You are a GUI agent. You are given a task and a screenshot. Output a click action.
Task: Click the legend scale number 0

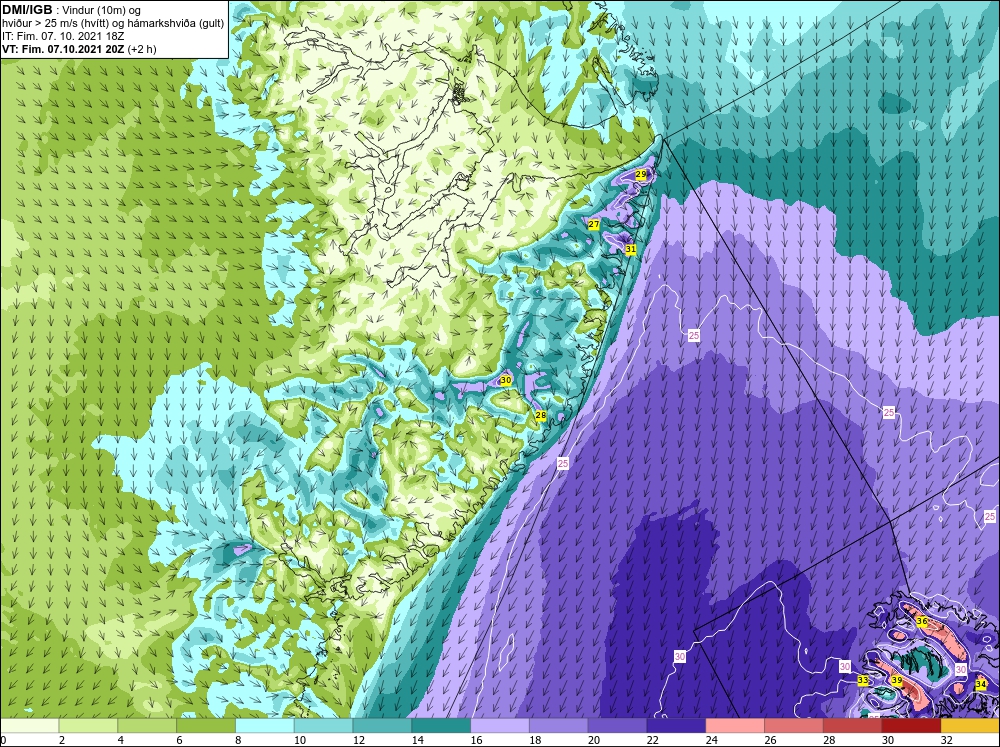pyautogui.click(x=3, y=740)
